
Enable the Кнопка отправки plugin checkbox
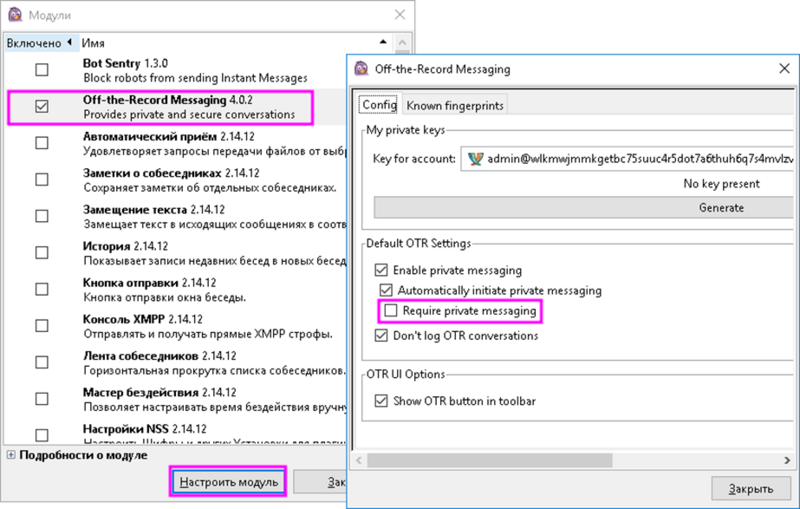[x=42, y=289]
